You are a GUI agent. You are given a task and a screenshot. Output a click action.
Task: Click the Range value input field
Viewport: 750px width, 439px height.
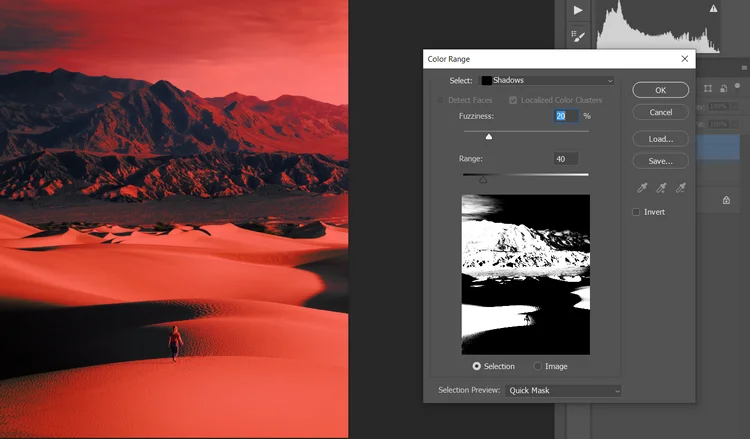point(565,159)
